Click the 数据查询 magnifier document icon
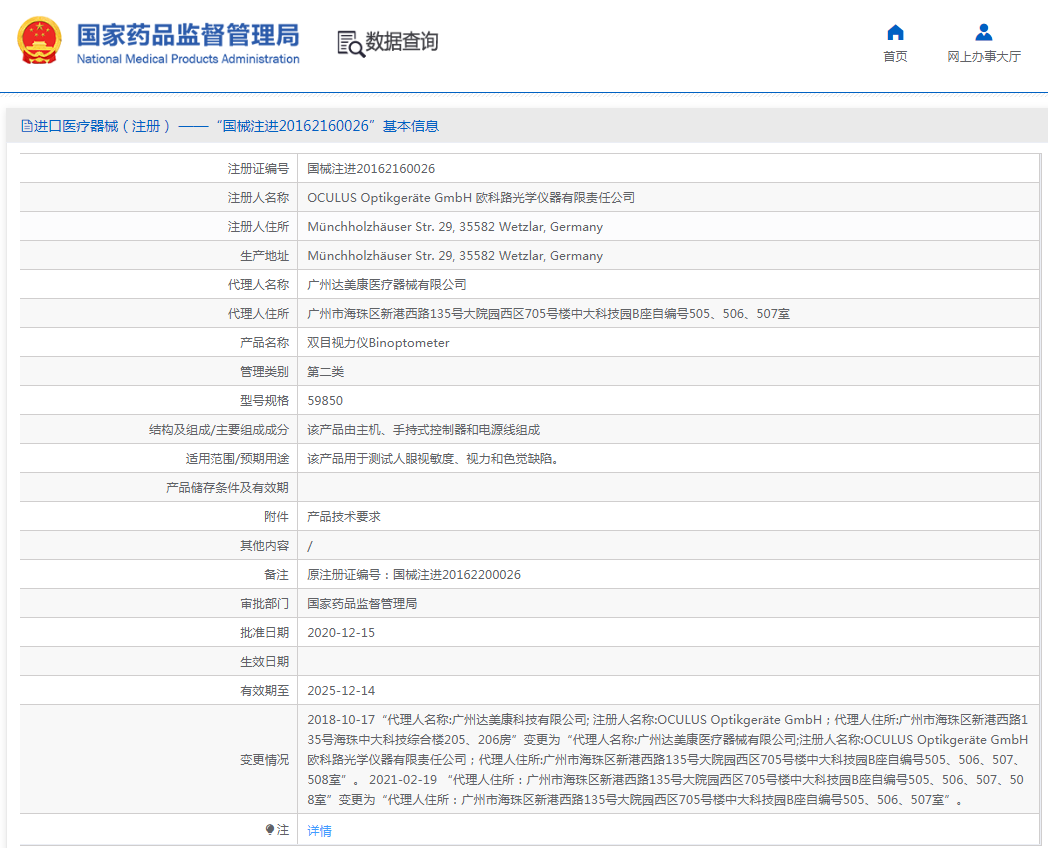The width and height of the screenshot is (1048, 848). click(350, 43)
